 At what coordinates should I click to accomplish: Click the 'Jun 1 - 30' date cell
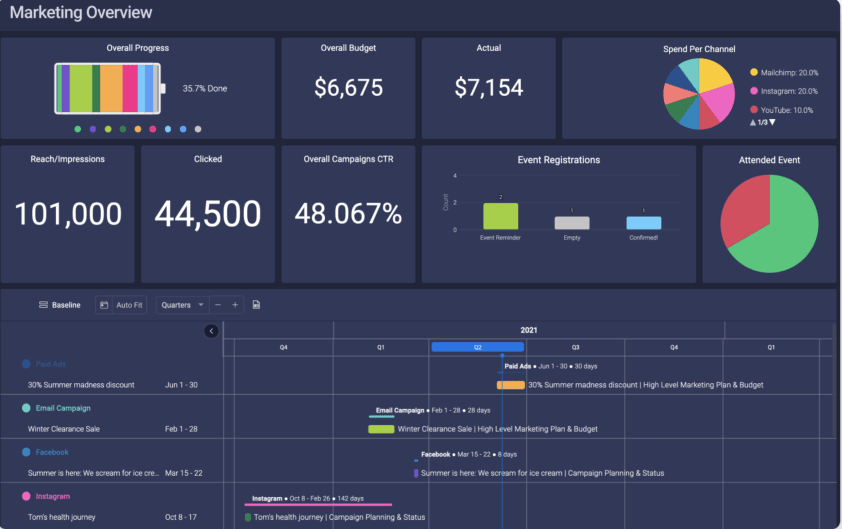(x=182, y=385)
